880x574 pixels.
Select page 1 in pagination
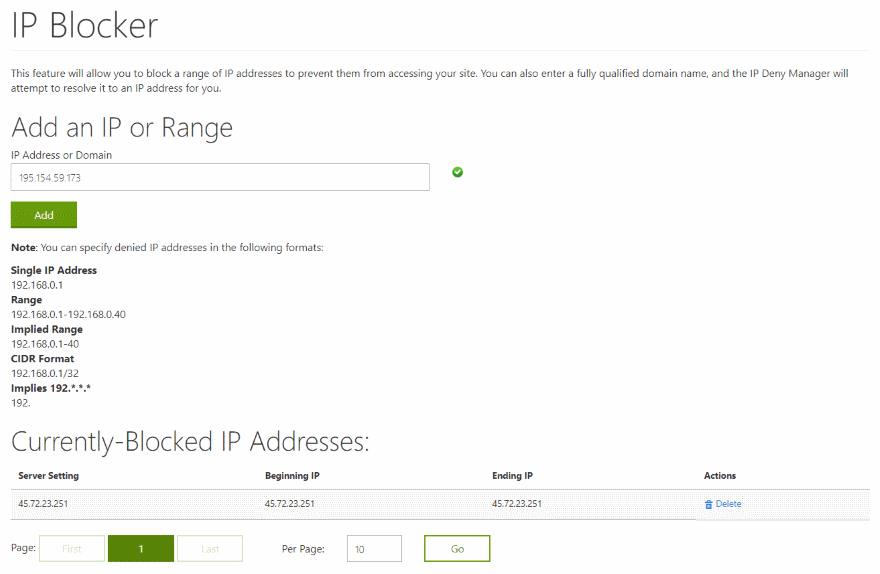(x=141, y=548)
